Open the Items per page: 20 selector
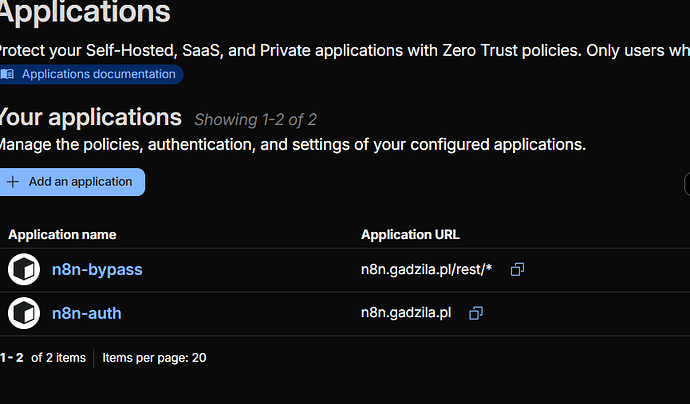The width and height of the screenshot is (690, 404). [x=154, y=357]
